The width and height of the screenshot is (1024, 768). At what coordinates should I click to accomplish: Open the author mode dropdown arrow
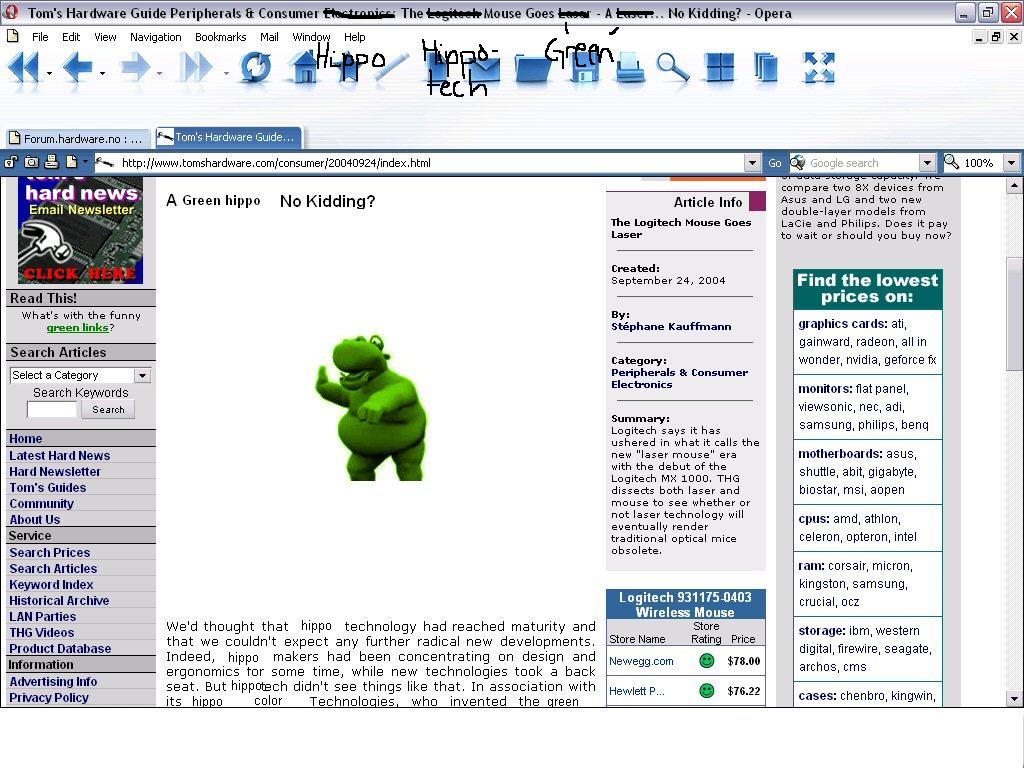coord(85,162)
